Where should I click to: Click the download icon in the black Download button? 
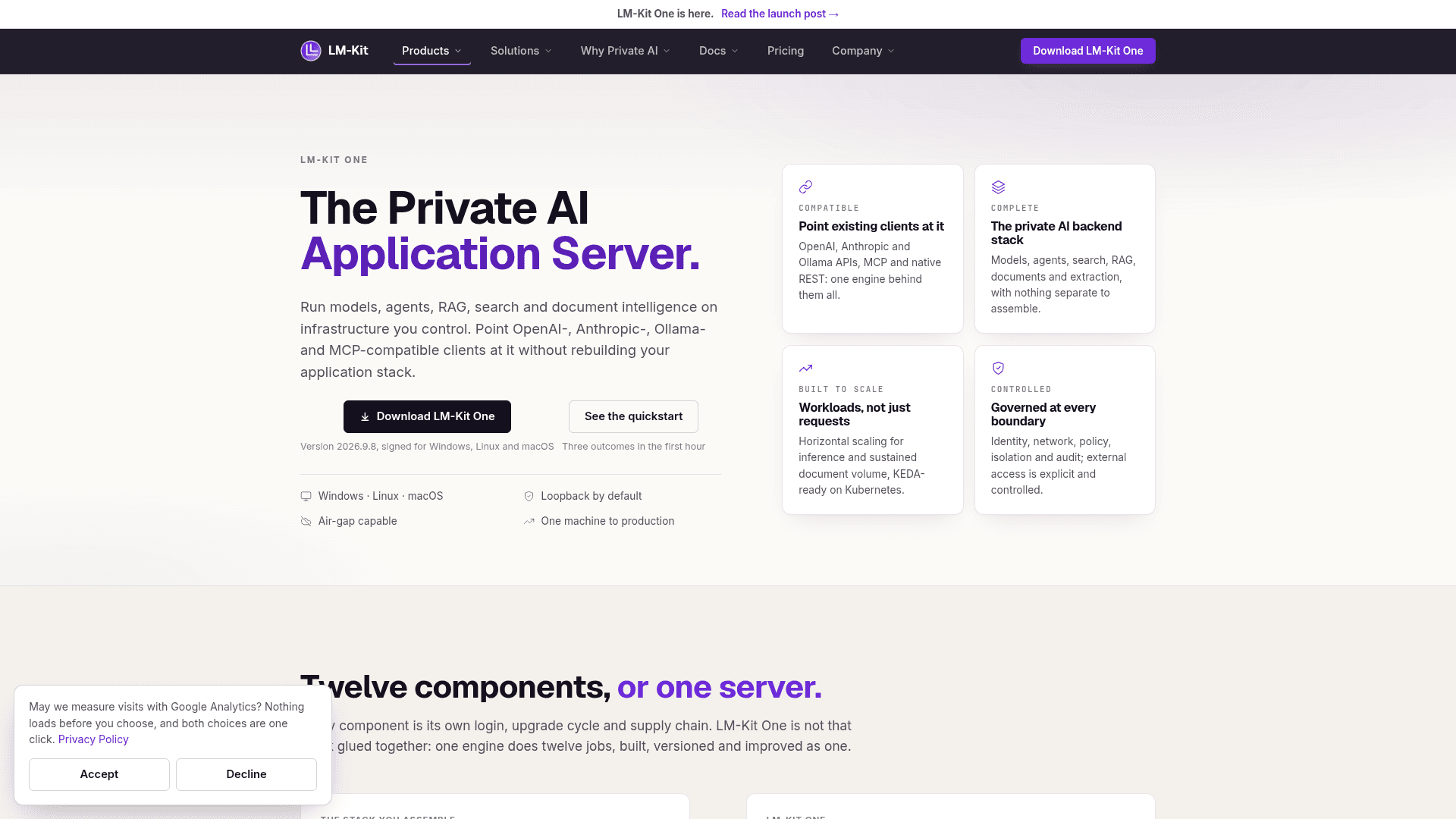365,417
